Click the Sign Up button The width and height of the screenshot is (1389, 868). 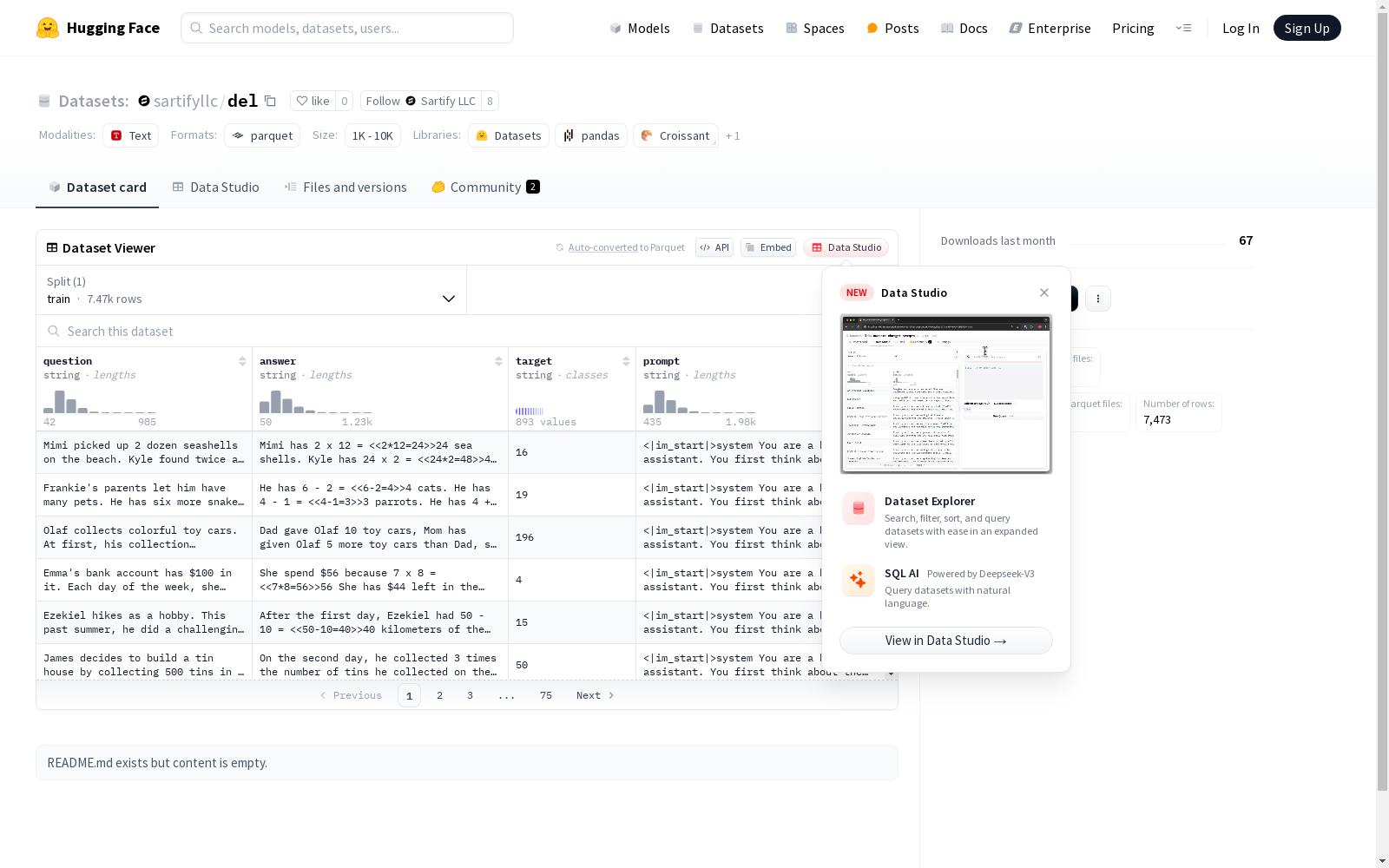(x=1307, y=28)
